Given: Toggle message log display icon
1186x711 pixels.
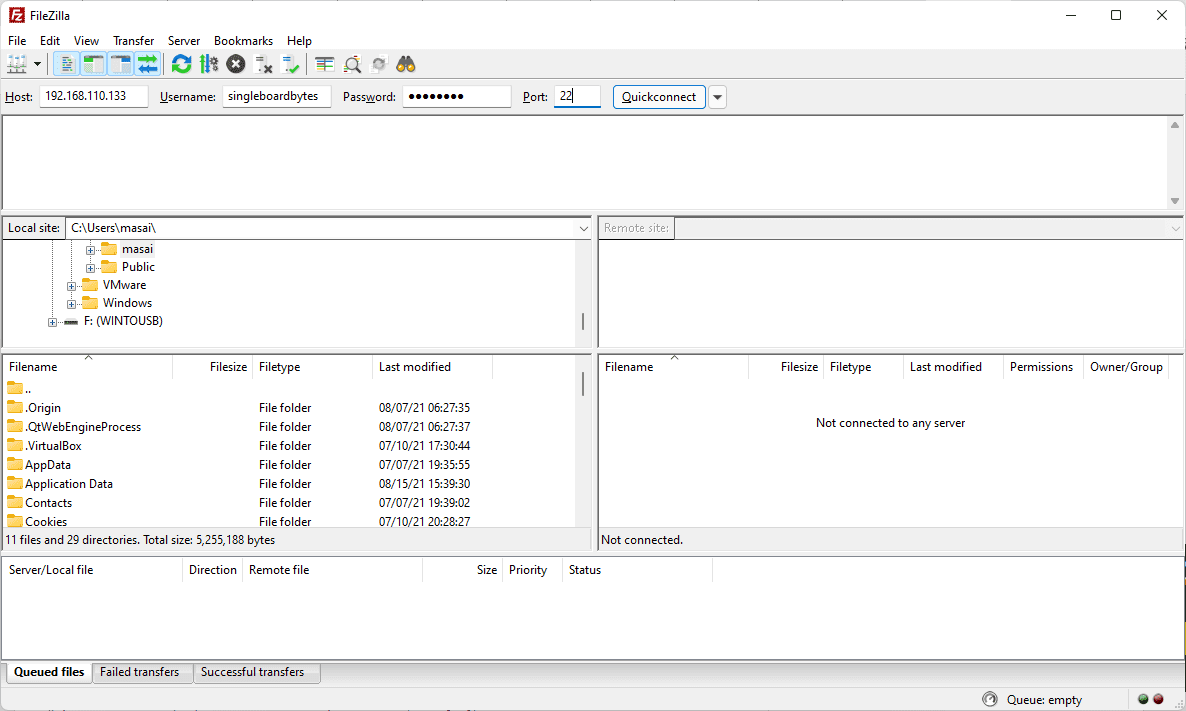Looking at the screenshot, I should (x=67, y=64).
